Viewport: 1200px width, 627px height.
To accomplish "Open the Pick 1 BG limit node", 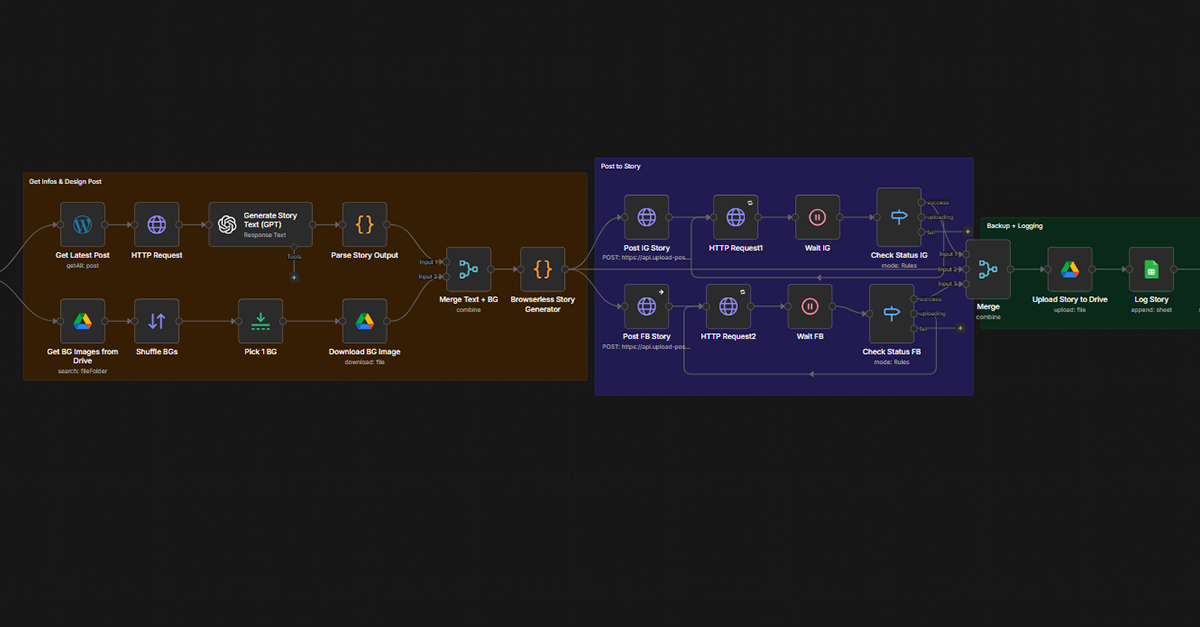I will click(x=260, y=321).
